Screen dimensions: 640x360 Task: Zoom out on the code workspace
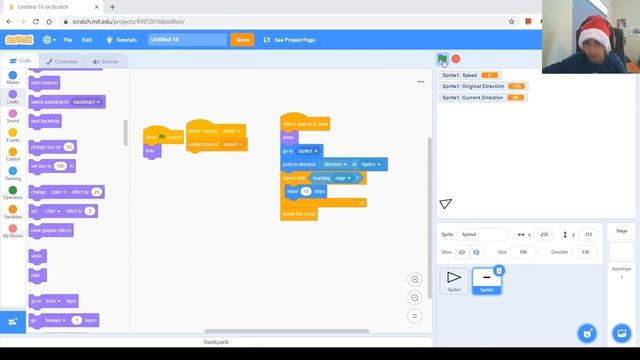[x=414, y=298]
